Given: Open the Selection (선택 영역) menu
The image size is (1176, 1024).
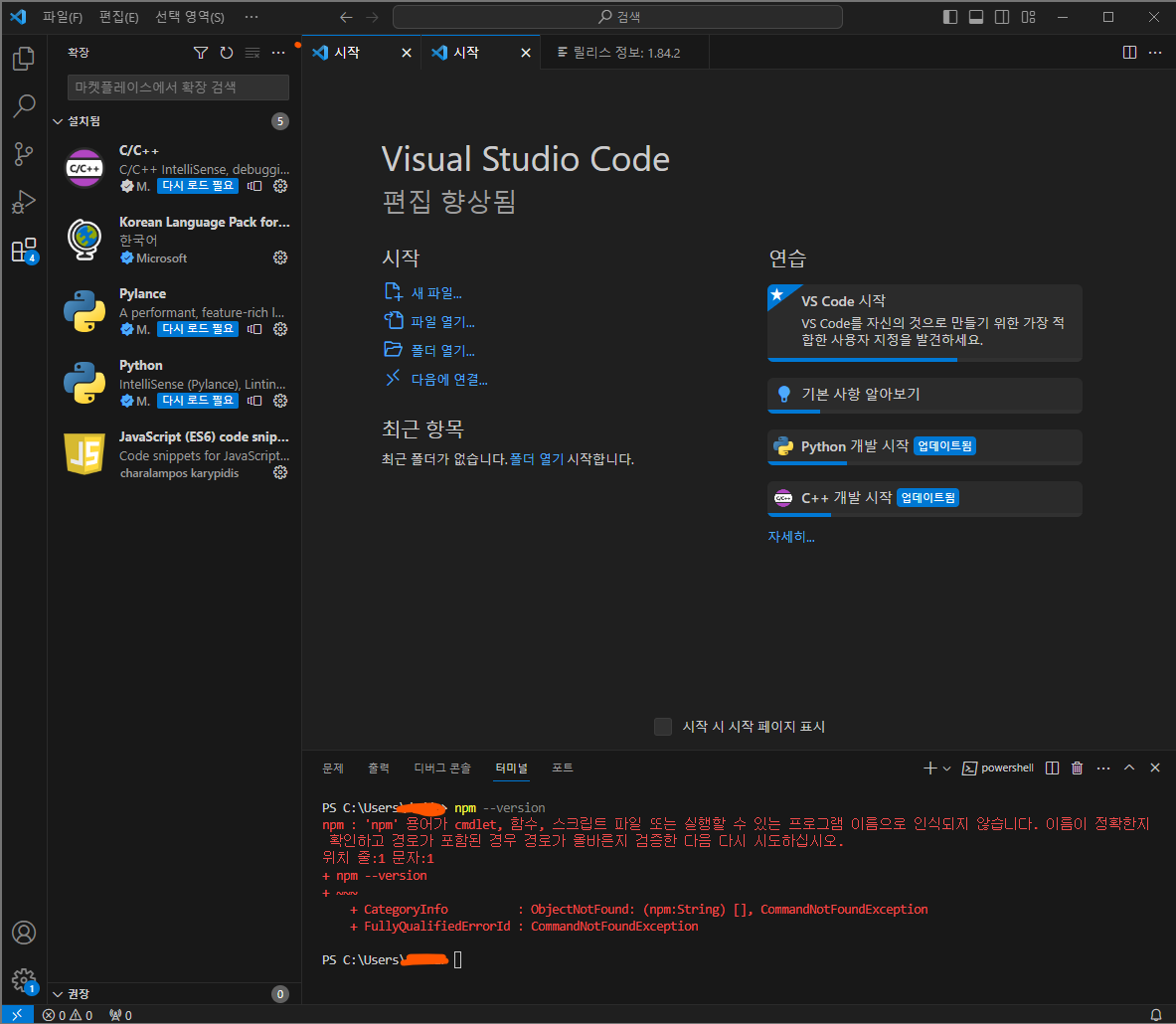Looking at the screenshot, I should [190, 17].
